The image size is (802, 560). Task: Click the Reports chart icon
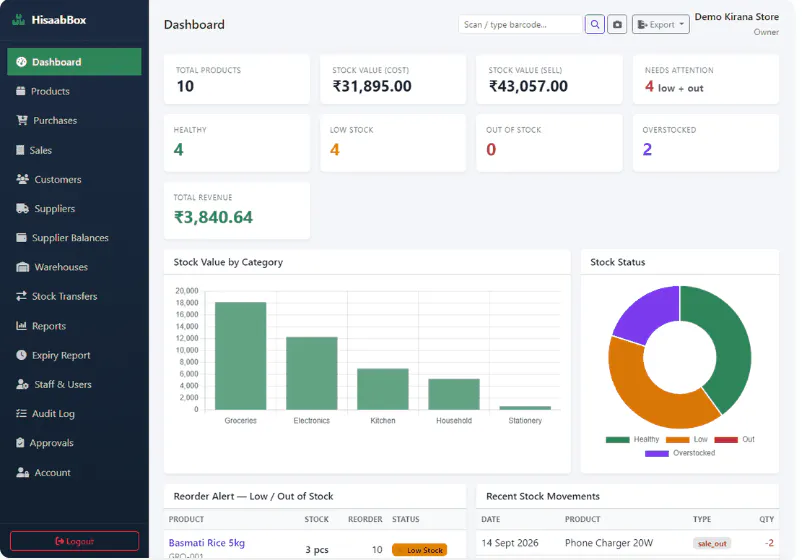tap(21, 325)
